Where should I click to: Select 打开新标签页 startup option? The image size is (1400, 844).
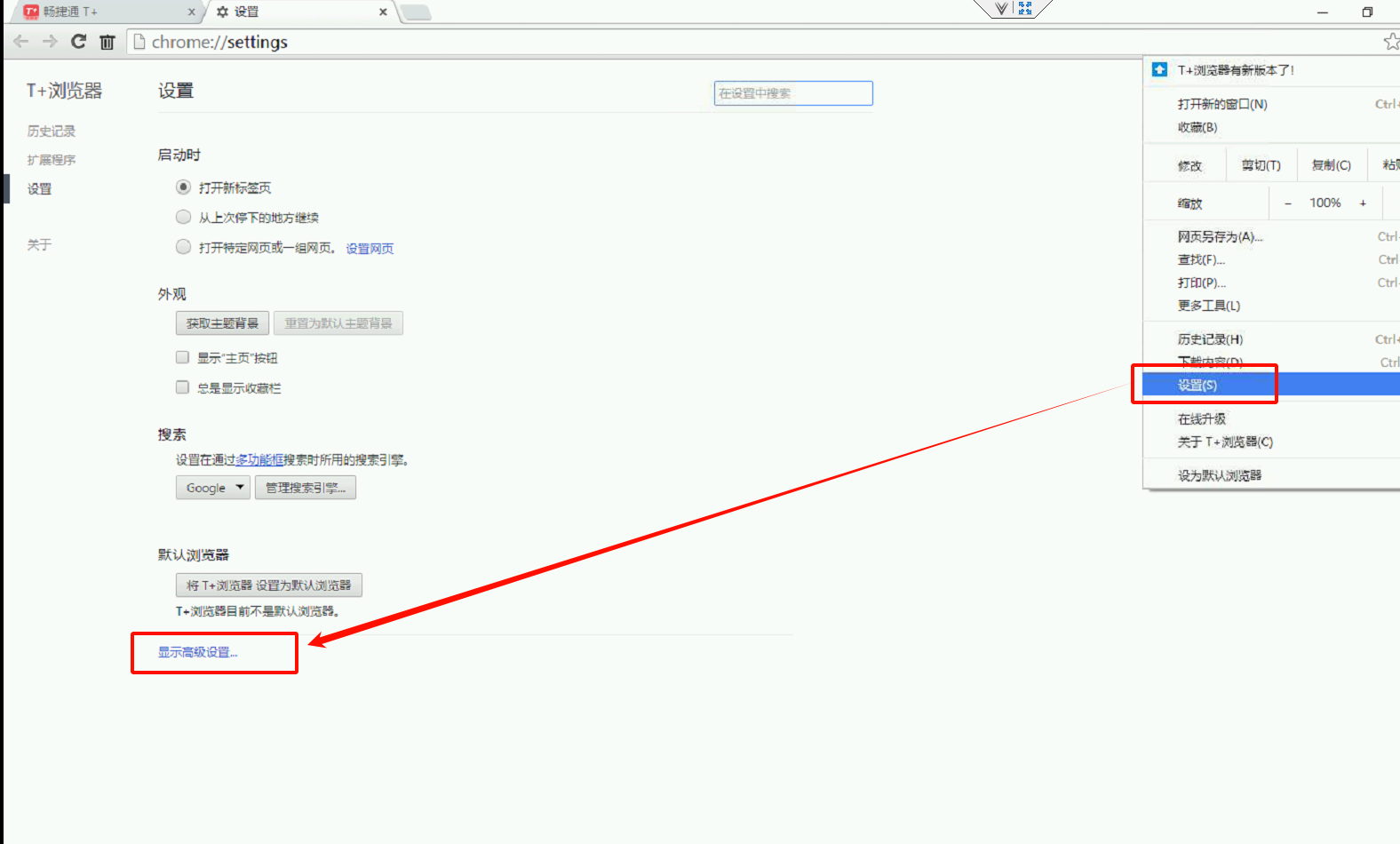pyautogui.click(x=183, y=187)
